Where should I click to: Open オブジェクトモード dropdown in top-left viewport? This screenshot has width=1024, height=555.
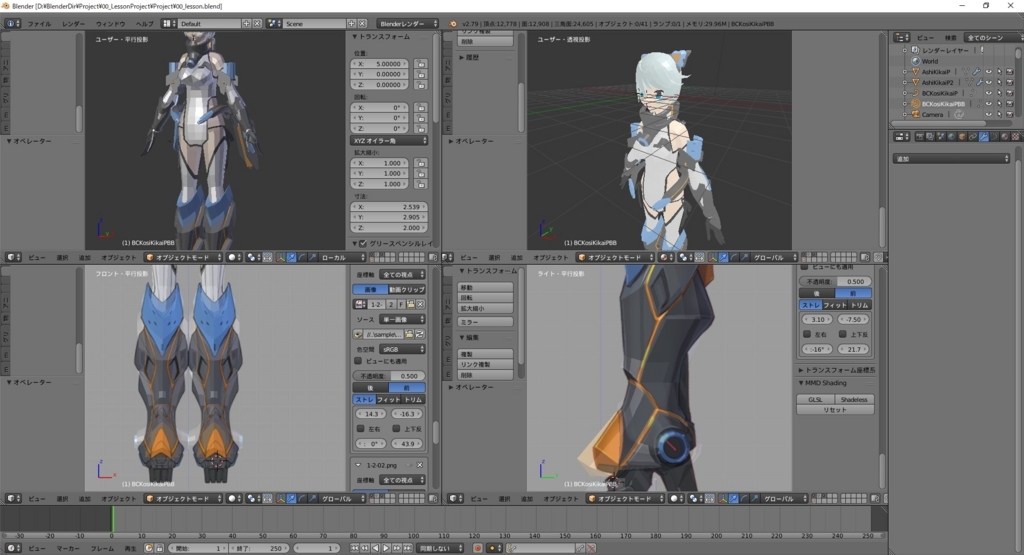click(x=184, y=257)
